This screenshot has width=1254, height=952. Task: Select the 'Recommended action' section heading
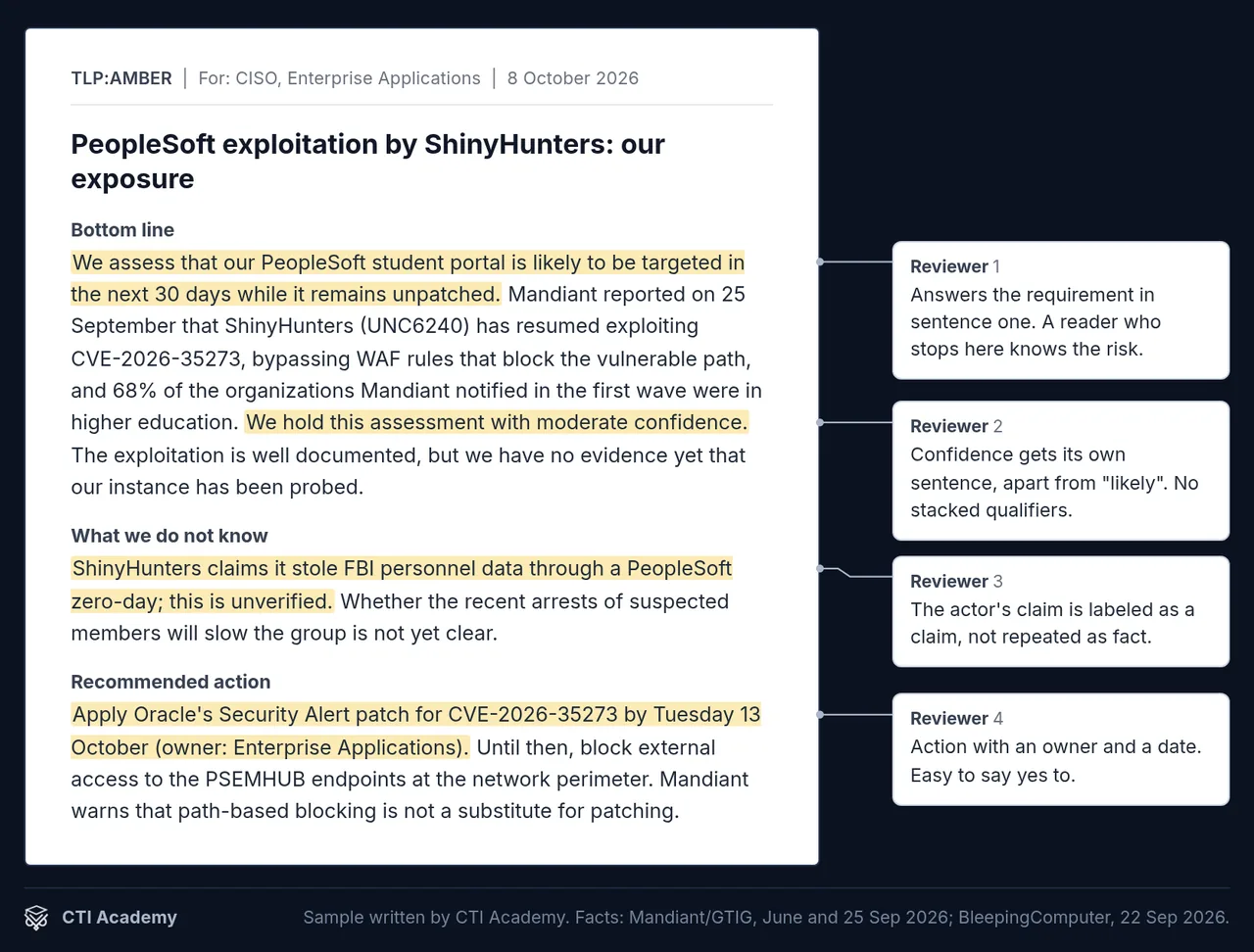tap(170, 682)
